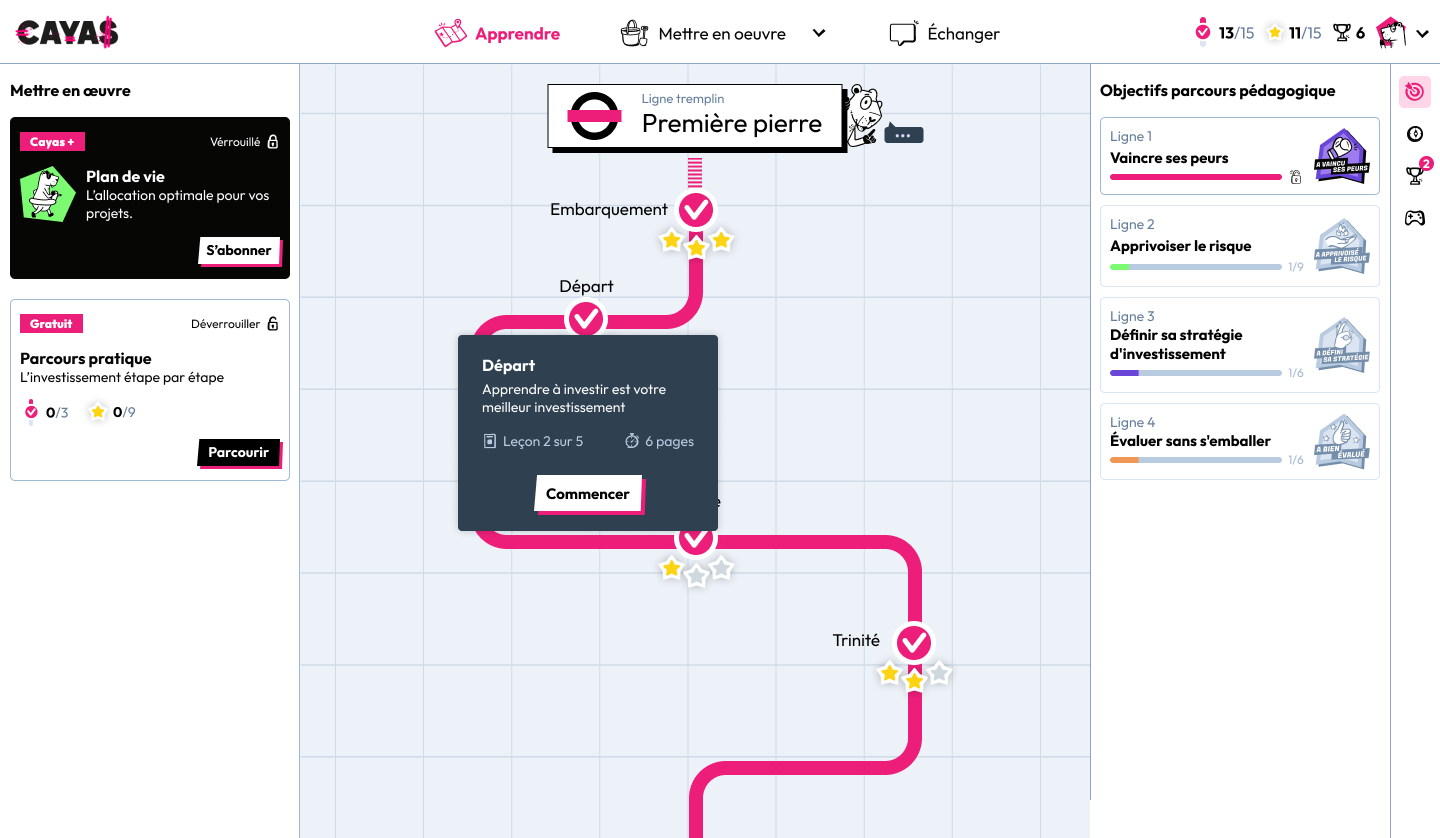Click Commencer in the Départ popup
Screen dimensions: 1440x838
pyautogui.click(x=588, y=493)
